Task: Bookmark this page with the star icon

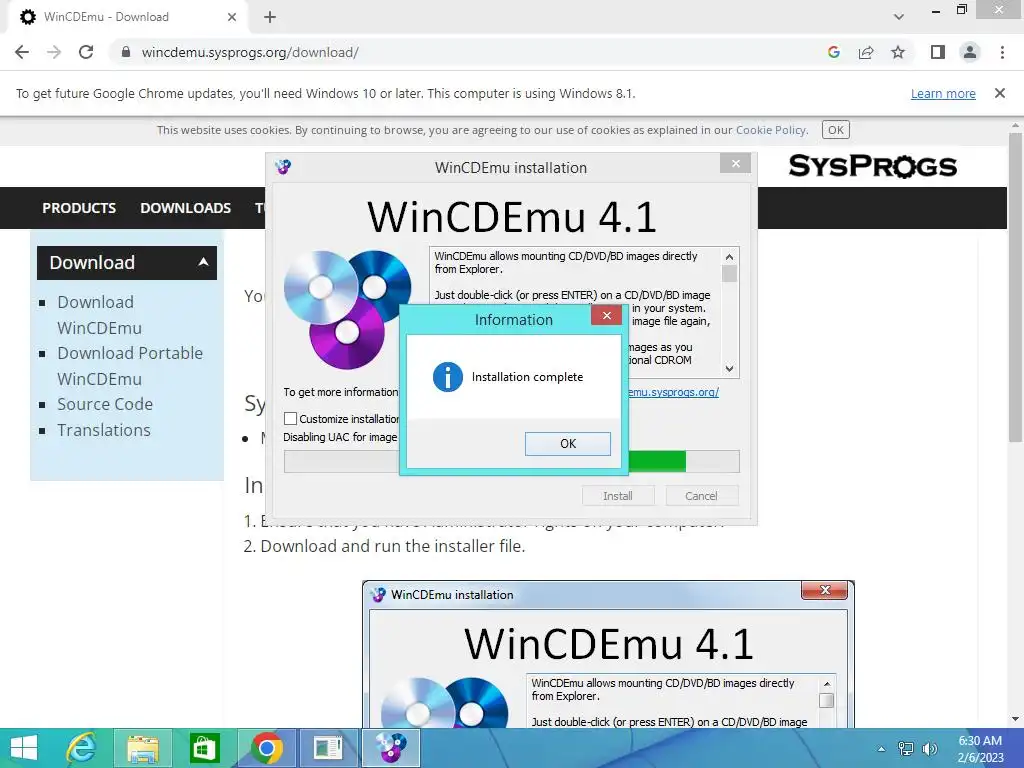Action: coord(898,52)
